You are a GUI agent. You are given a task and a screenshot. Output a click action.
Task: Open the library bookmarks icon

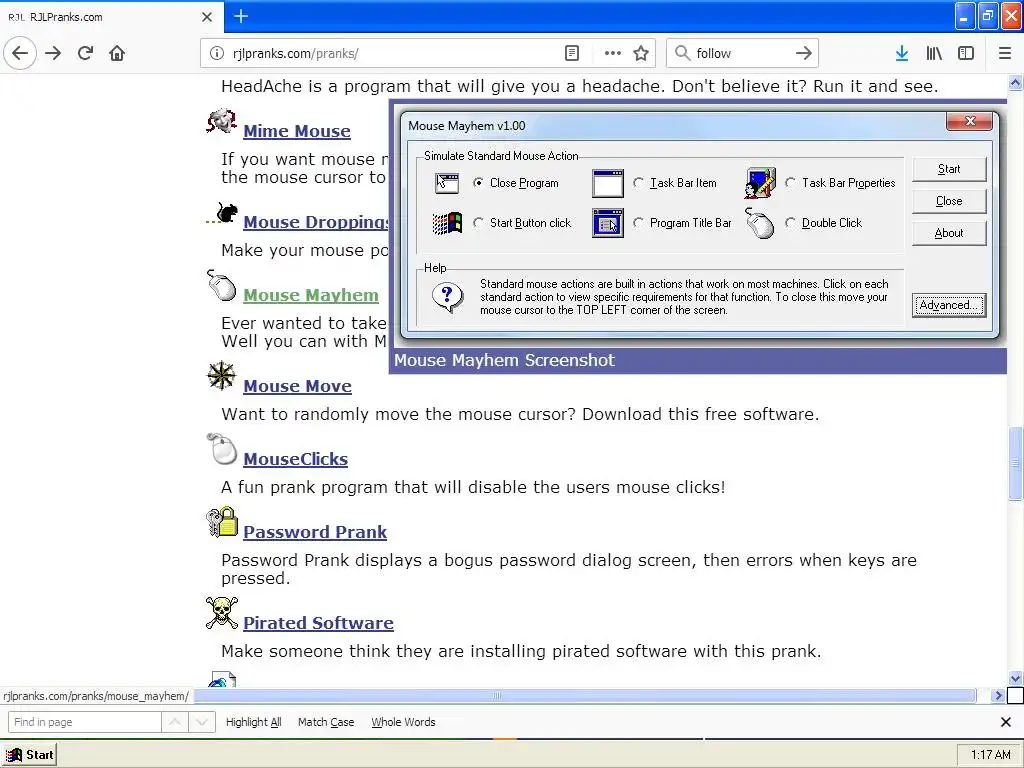(934, 53)
